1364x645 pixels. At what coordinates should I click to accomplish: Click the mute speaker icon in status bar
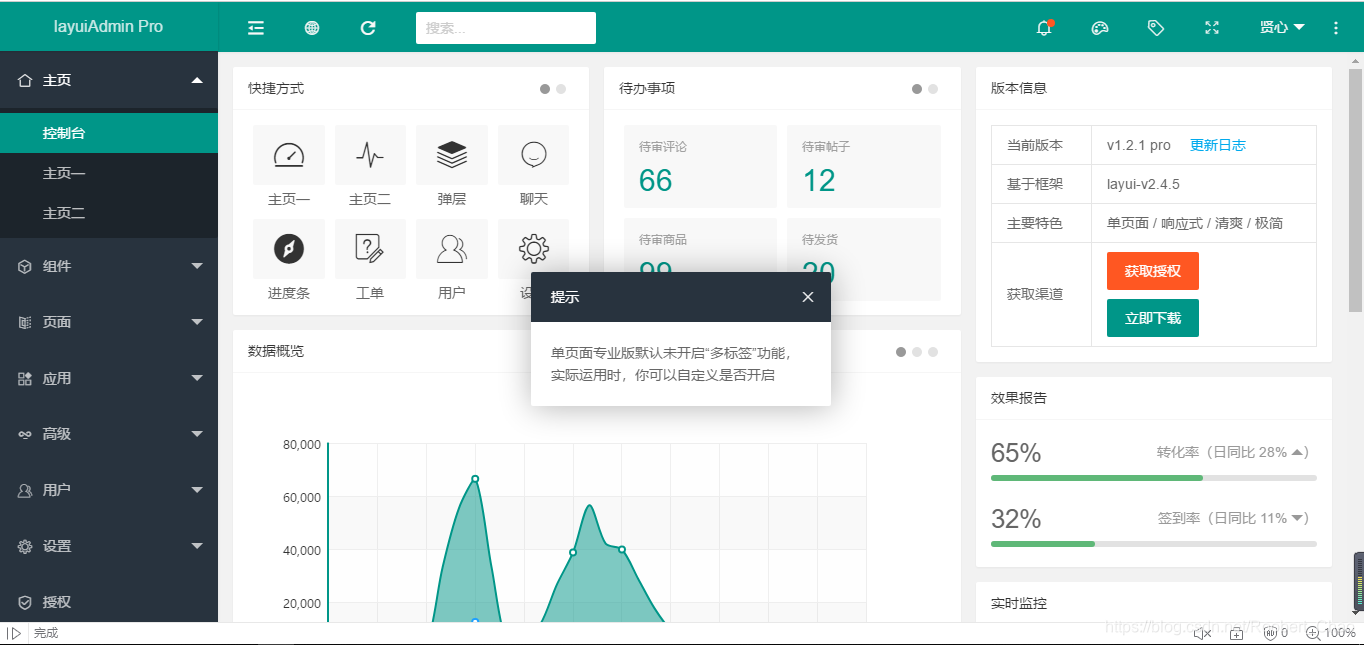click(1203, 633)
